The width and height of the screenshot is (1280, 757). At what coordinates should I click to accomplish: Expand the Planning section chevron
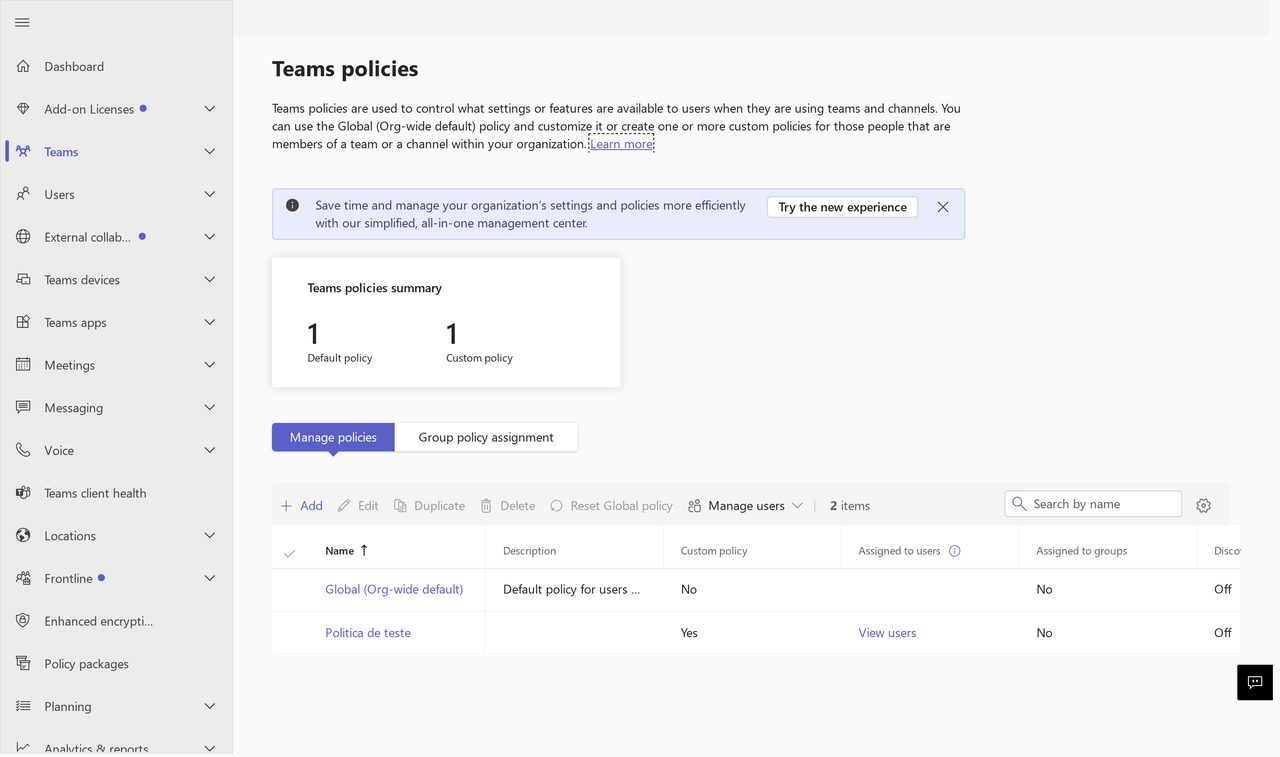point(210,706)
